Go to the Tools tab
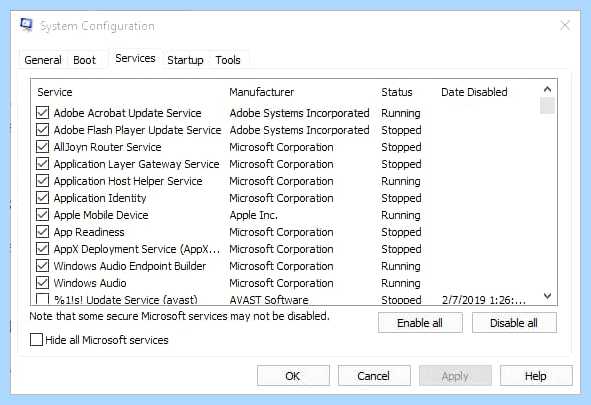 point(228,60)
